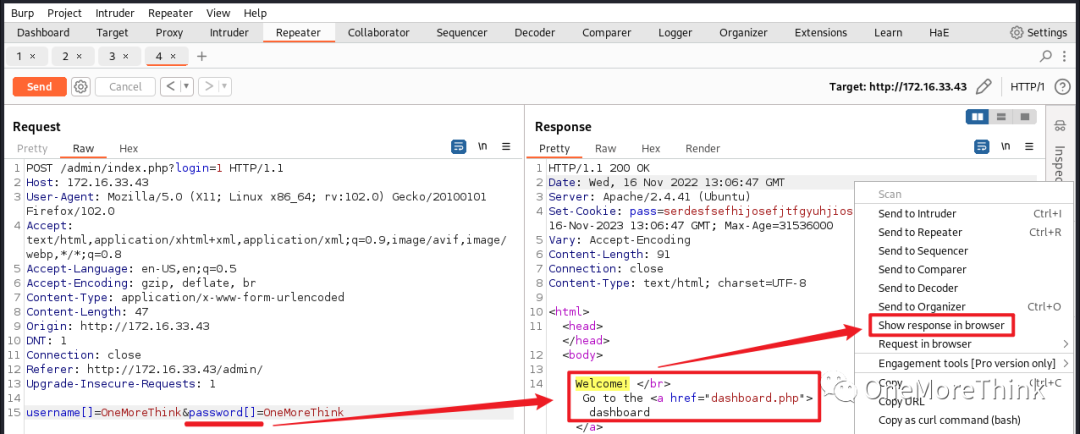
Task: Switch to the Collaborator tab
Action: tap(378, 32)
